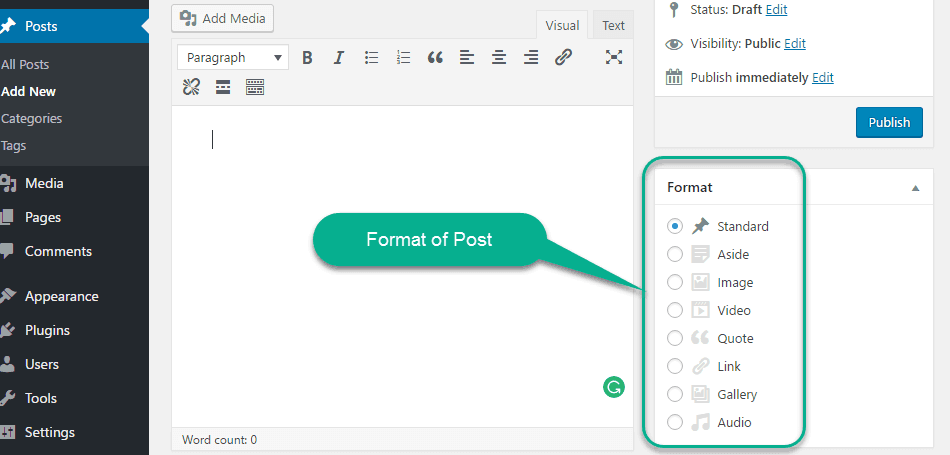Click the Grammarly icon in the editor
This screenshot has height=455, width=950.
614,387
